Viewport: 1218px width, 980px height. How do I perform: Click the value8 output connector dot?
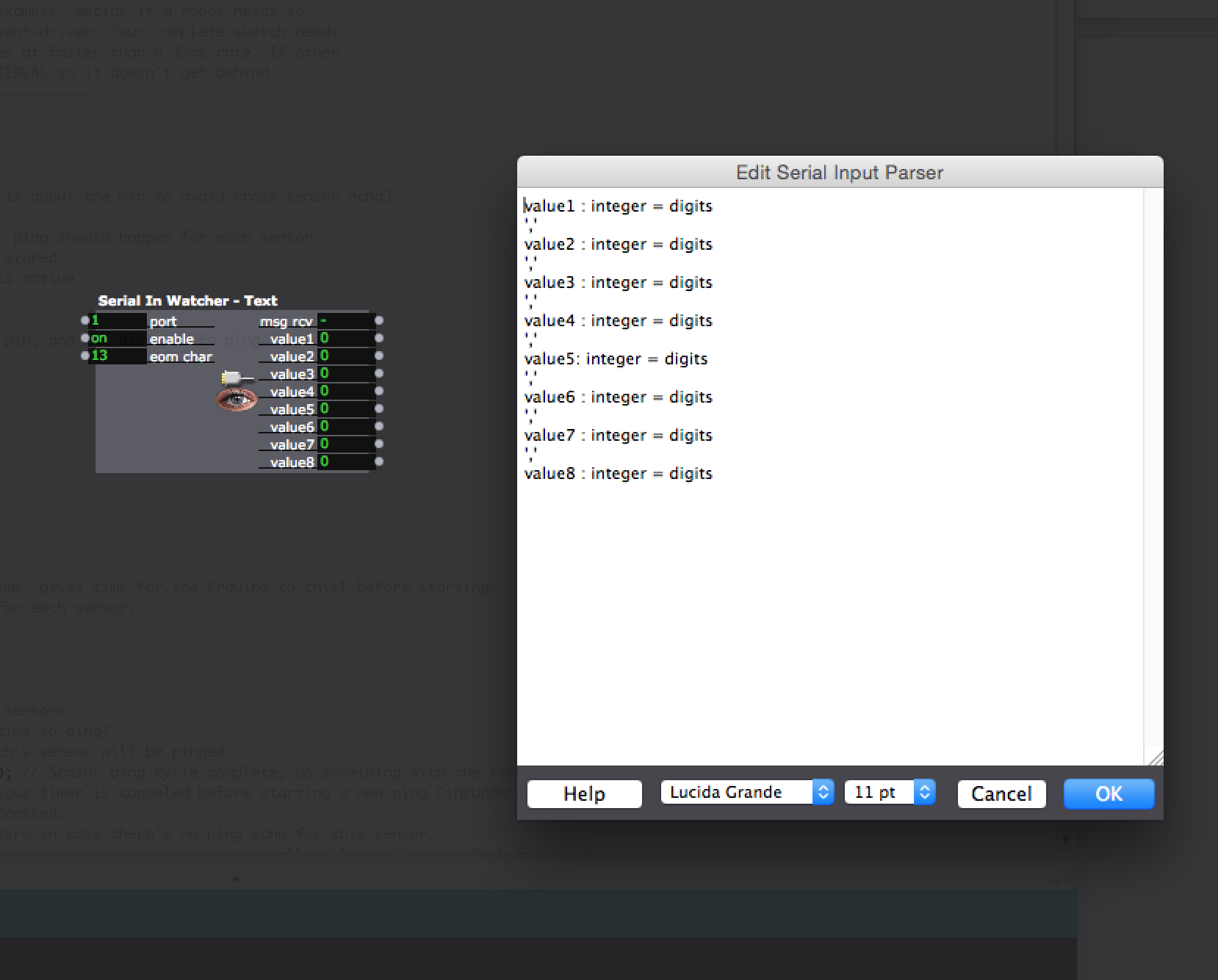(379, 461)
